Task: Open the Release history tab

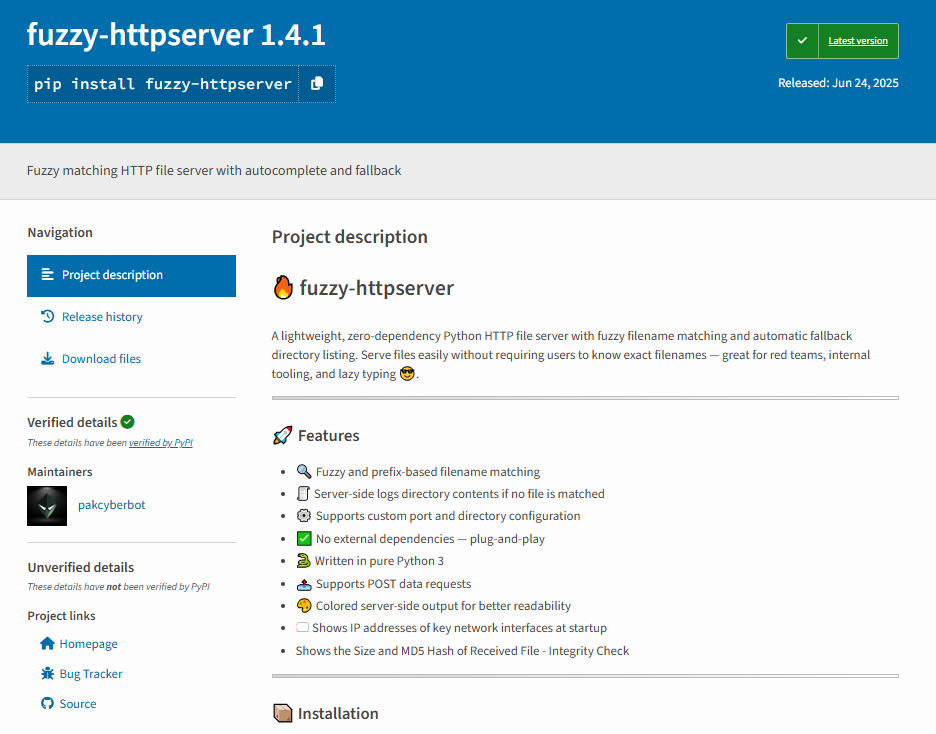Action: click(131, 317)
